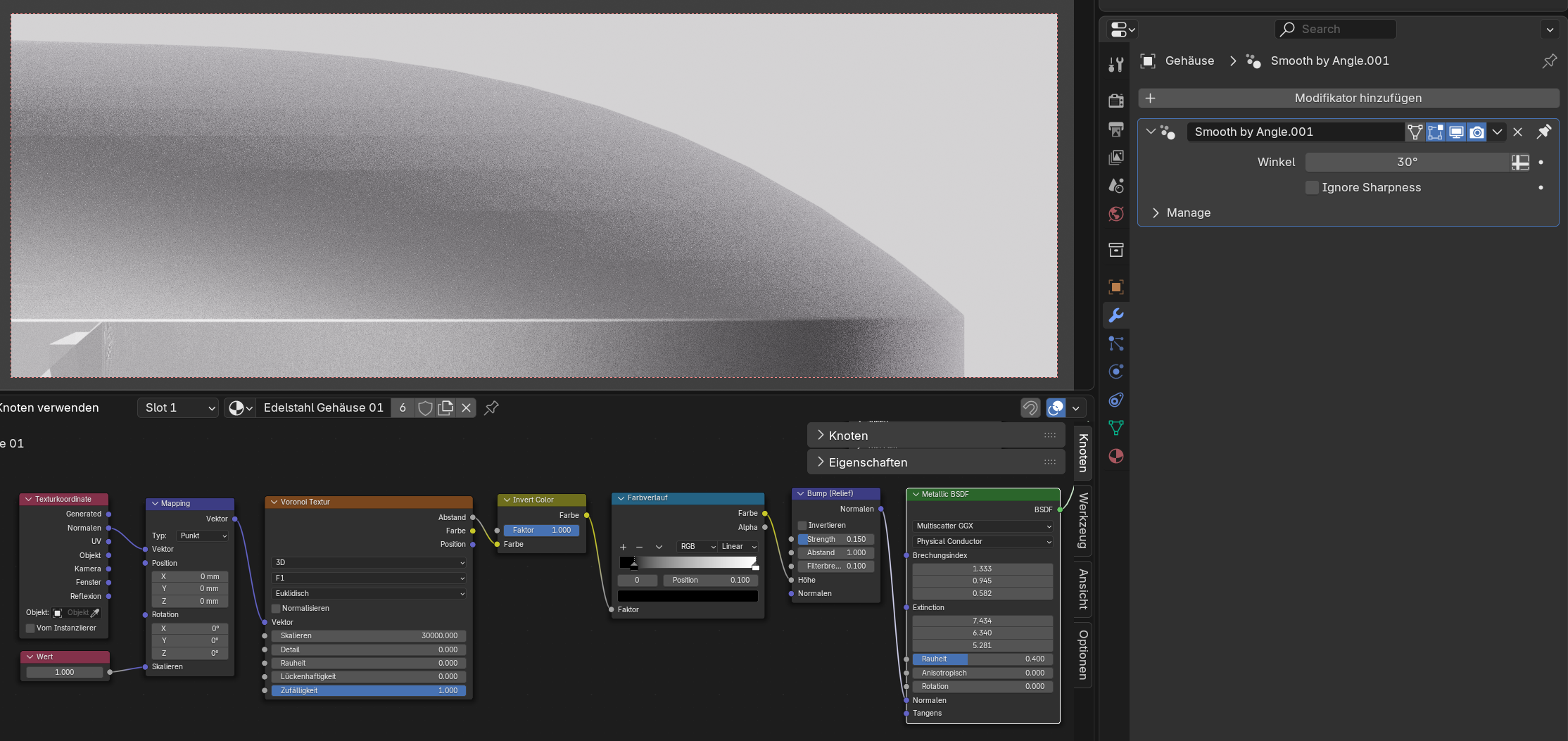The height and width of the screenshot is (741, 1568).
Task: Open the Slot 1 dropdown
Action: [x=179, y=408]
